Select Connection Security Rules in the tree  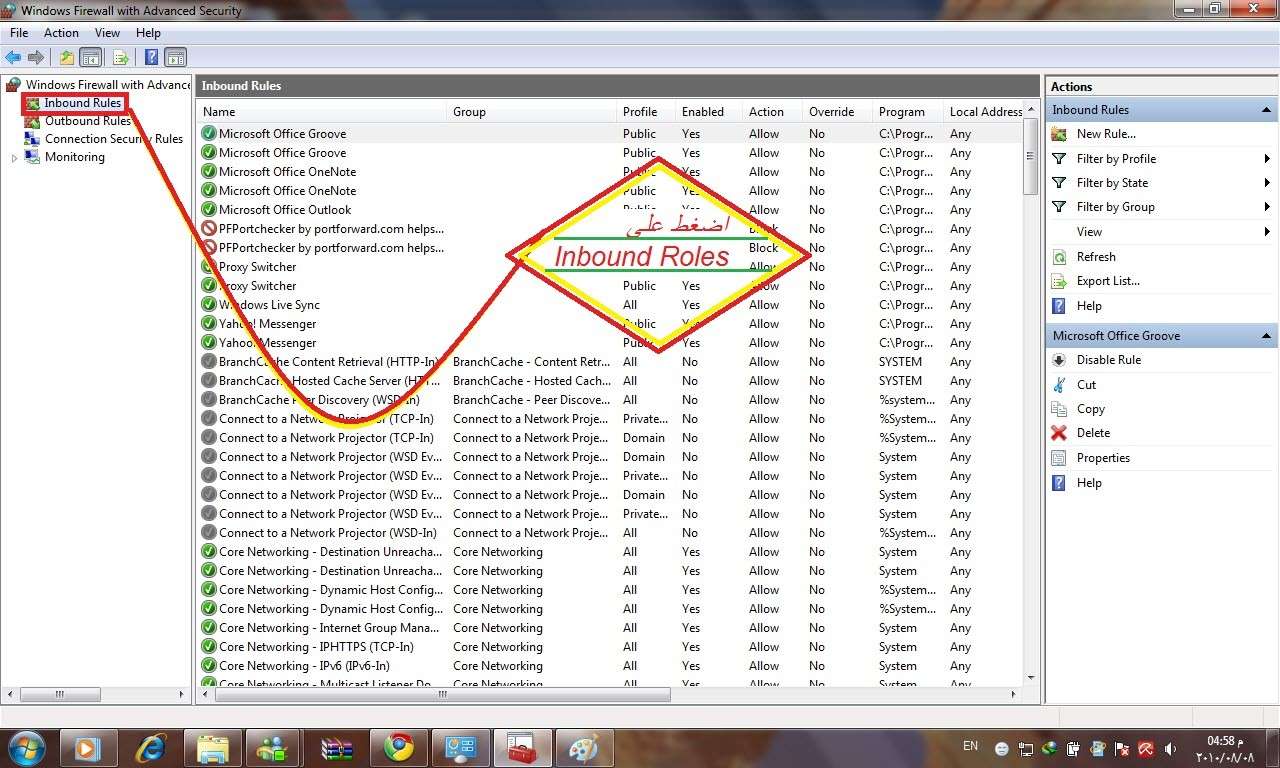[114, 139]
